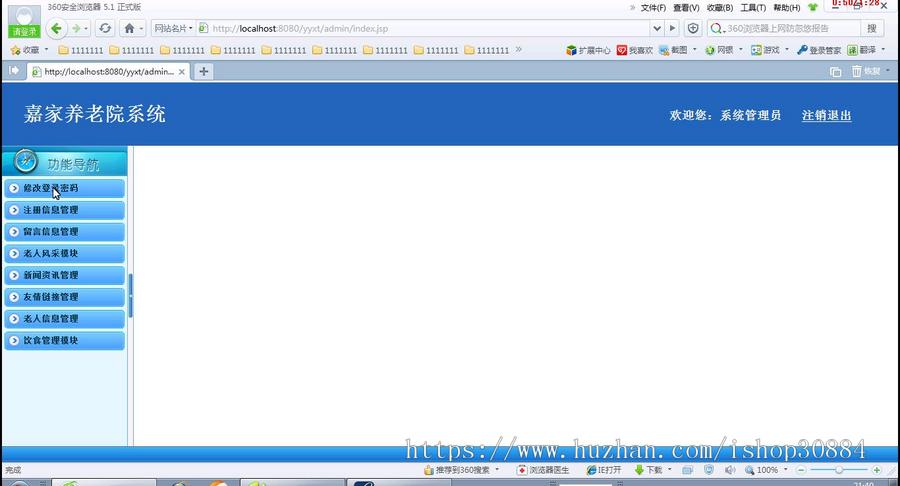Viewport: 900px width, 486px height.
Task: Open the 工具(T) menu
Action: 753,8
